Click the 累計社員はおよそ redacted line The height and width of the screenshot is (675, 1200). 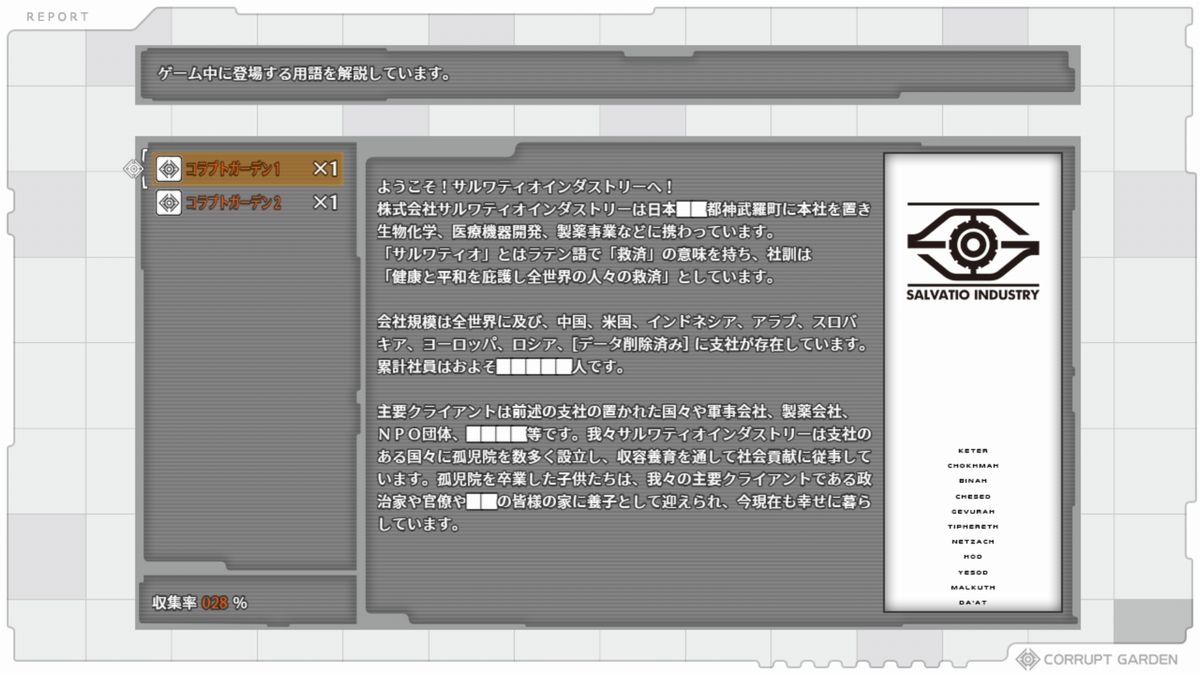click(502, 367)
